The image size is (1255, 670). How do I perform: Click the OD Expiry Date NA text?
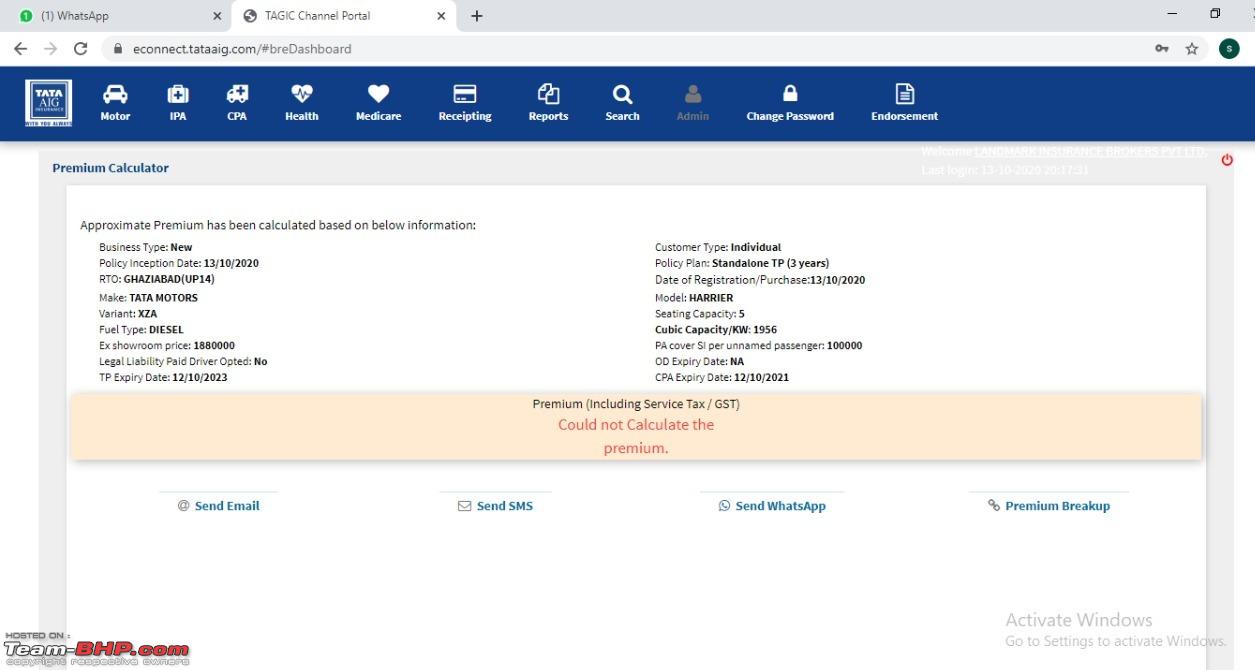coord(699,361)
